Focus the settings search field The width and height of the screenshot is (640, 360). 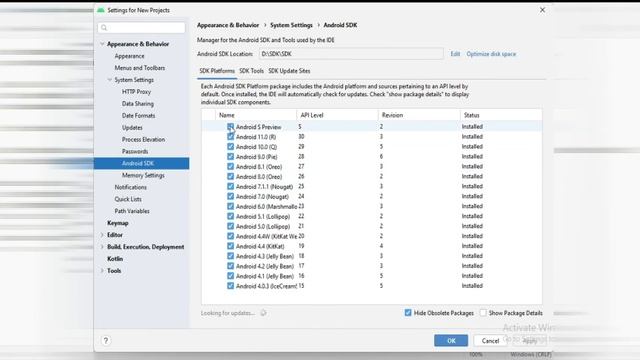141,27
